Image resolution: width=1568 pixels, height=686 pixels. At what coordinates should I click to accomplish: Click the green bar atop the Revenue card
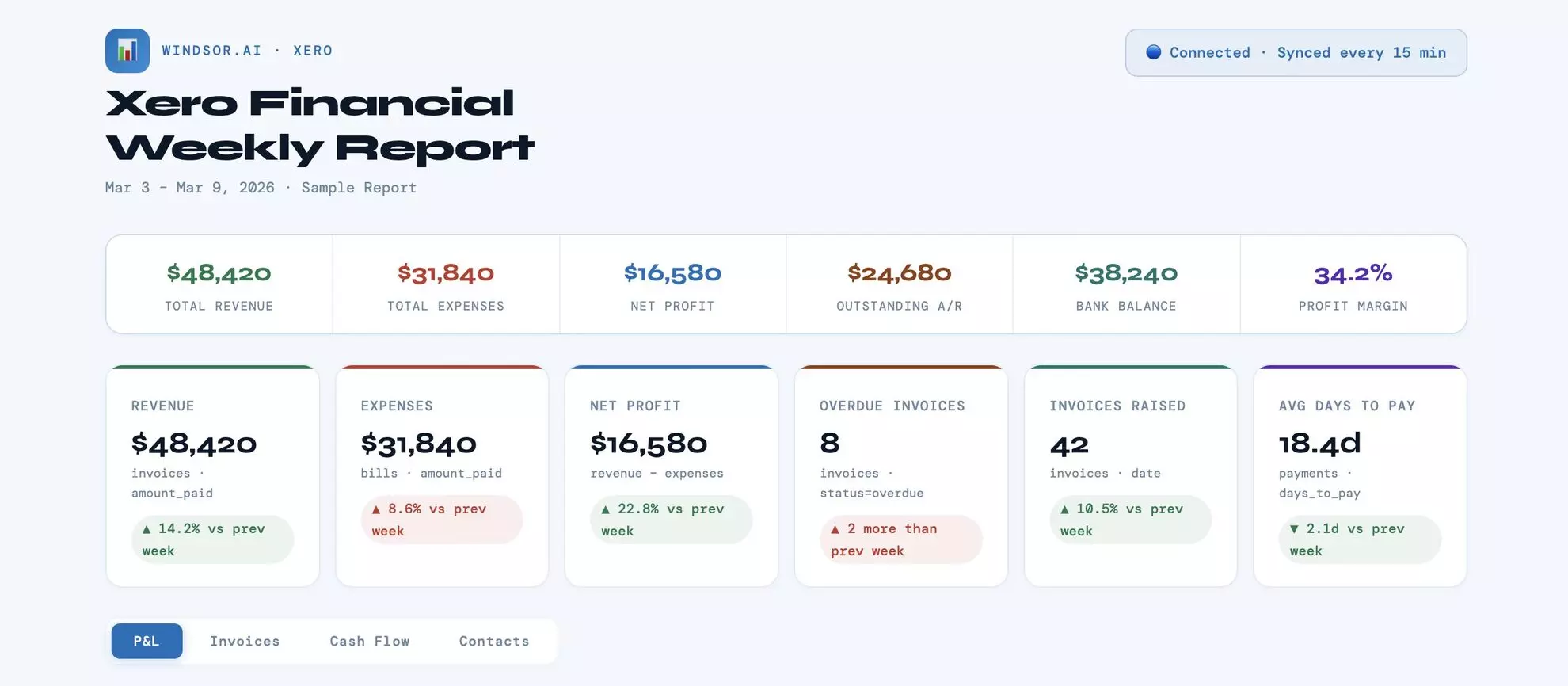tap(212, 368)
